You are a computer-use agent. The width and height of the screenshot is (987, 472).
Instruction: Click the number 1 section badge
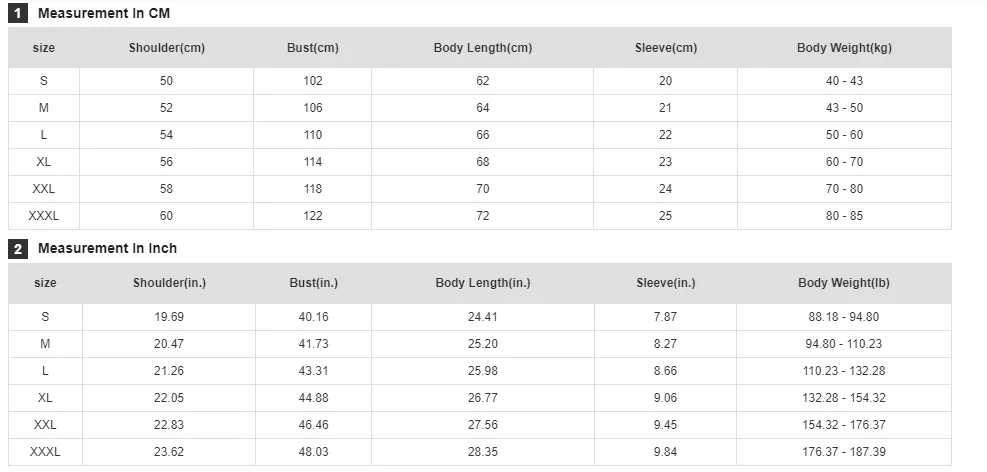point(18,14)
